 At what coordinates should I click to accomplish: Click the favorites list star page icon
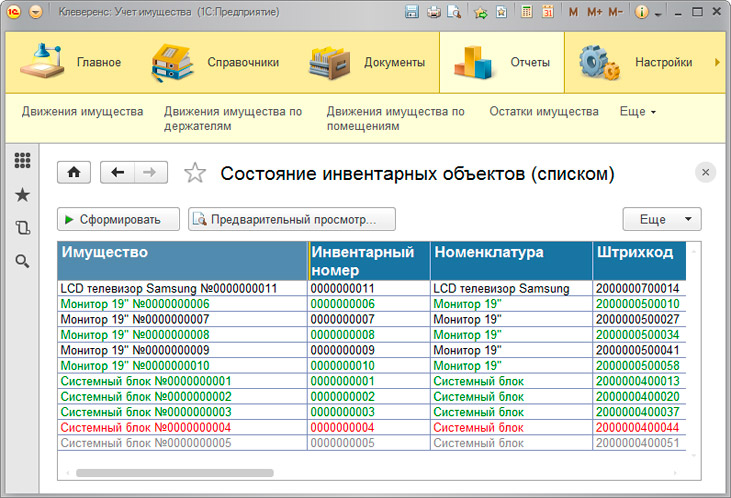coord(502,12)
